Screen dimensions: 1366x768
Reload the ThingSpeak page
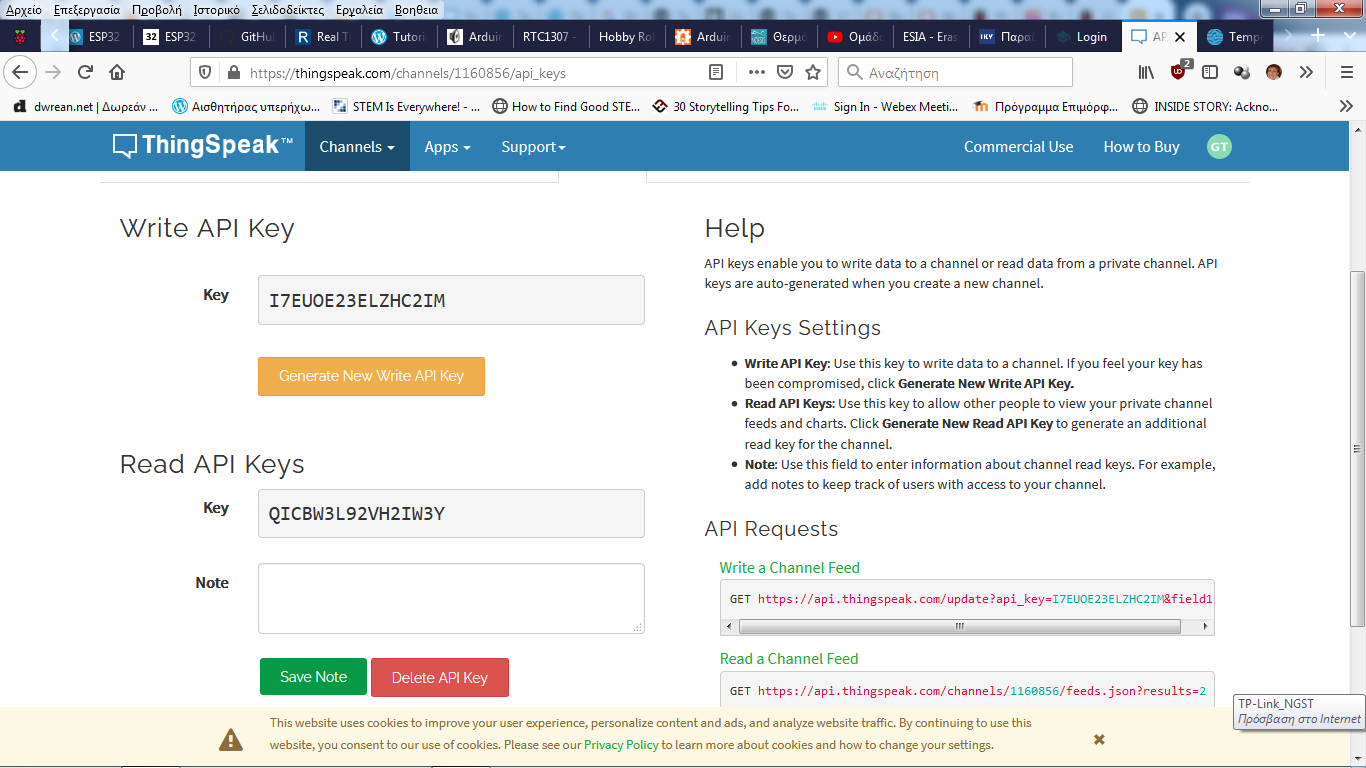(x=85, y=72)
